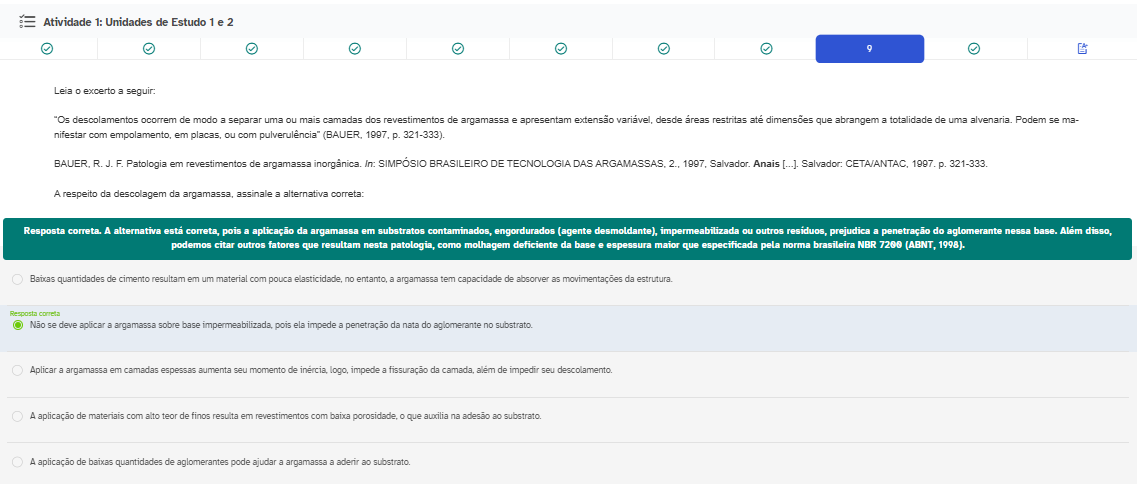Open question 10 checkmark after tab 9
Viewport: 1137px width, 484px height.
click(x=974, y=48)
